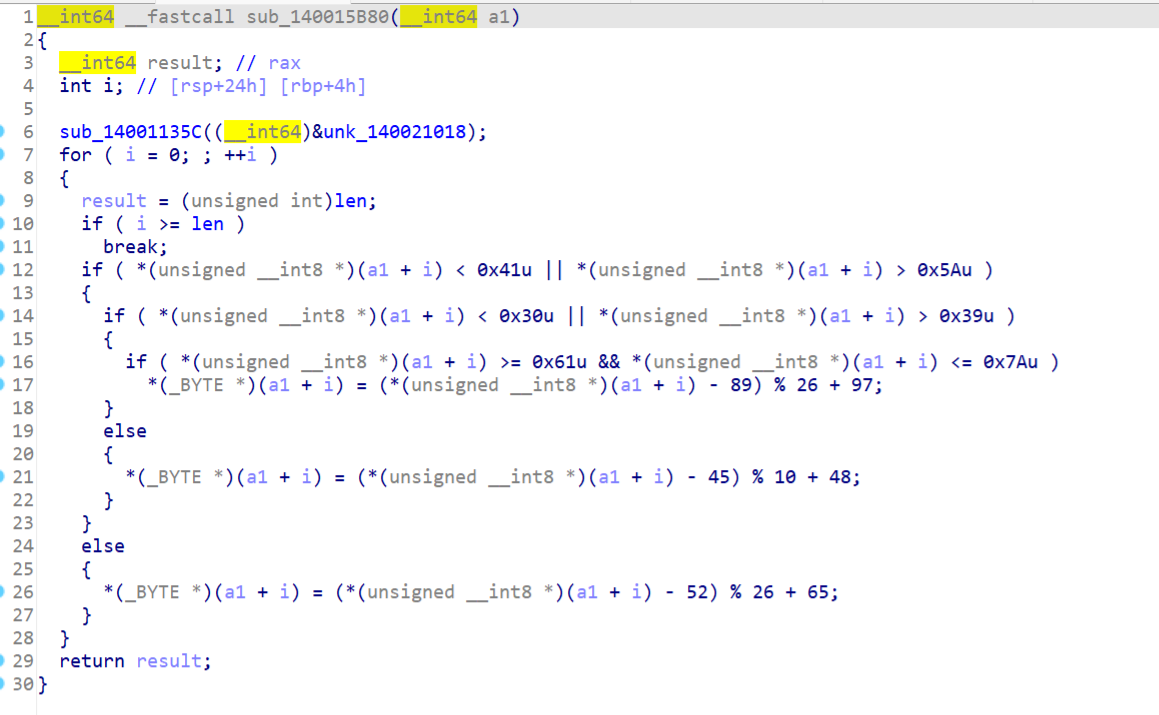The image size is (1159, 715).
Task: Set breakpoint marker at line 12
Action: tap(3, 270)
